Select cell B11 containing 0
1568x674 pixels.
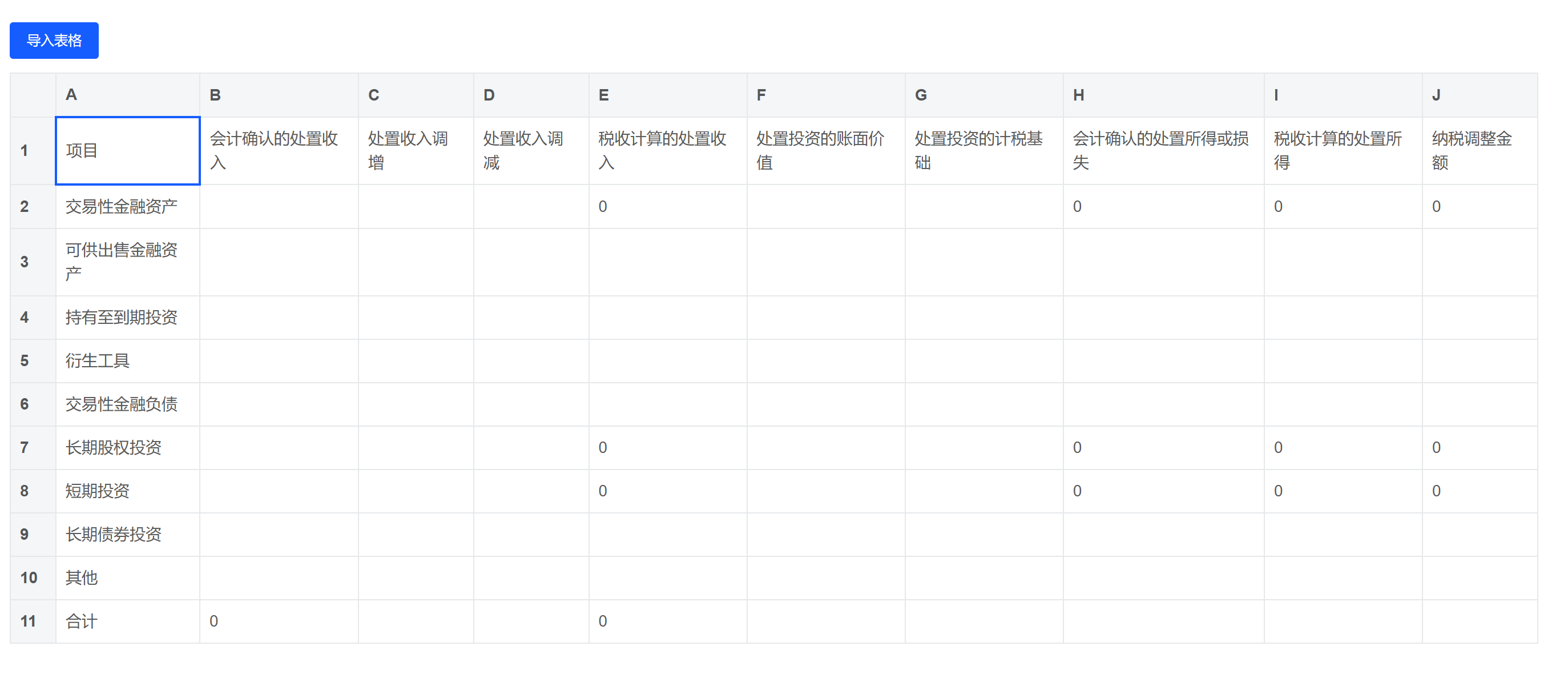[278, 621]
